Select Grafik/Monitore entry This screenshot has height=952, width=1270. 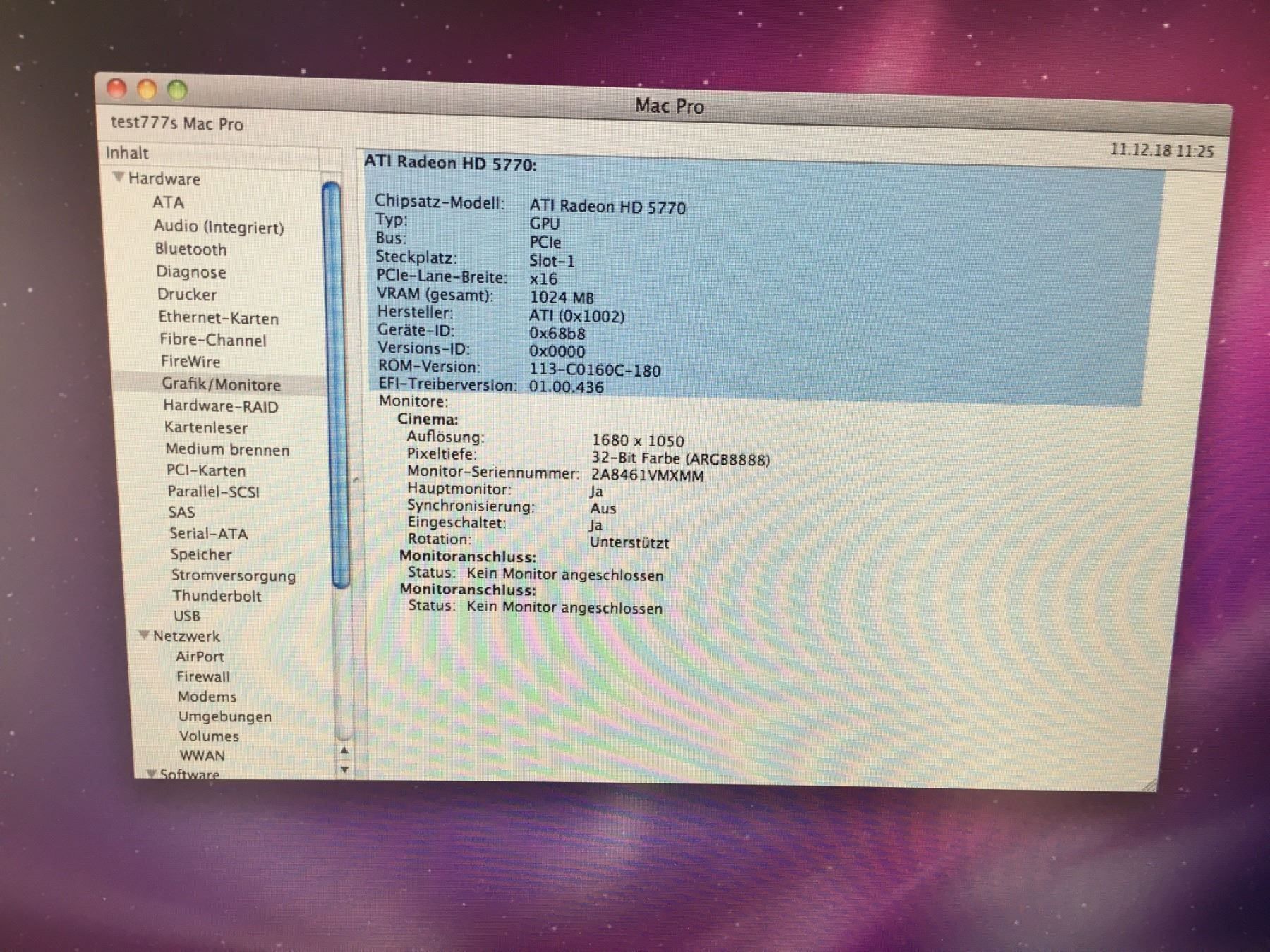pos(222,384)
